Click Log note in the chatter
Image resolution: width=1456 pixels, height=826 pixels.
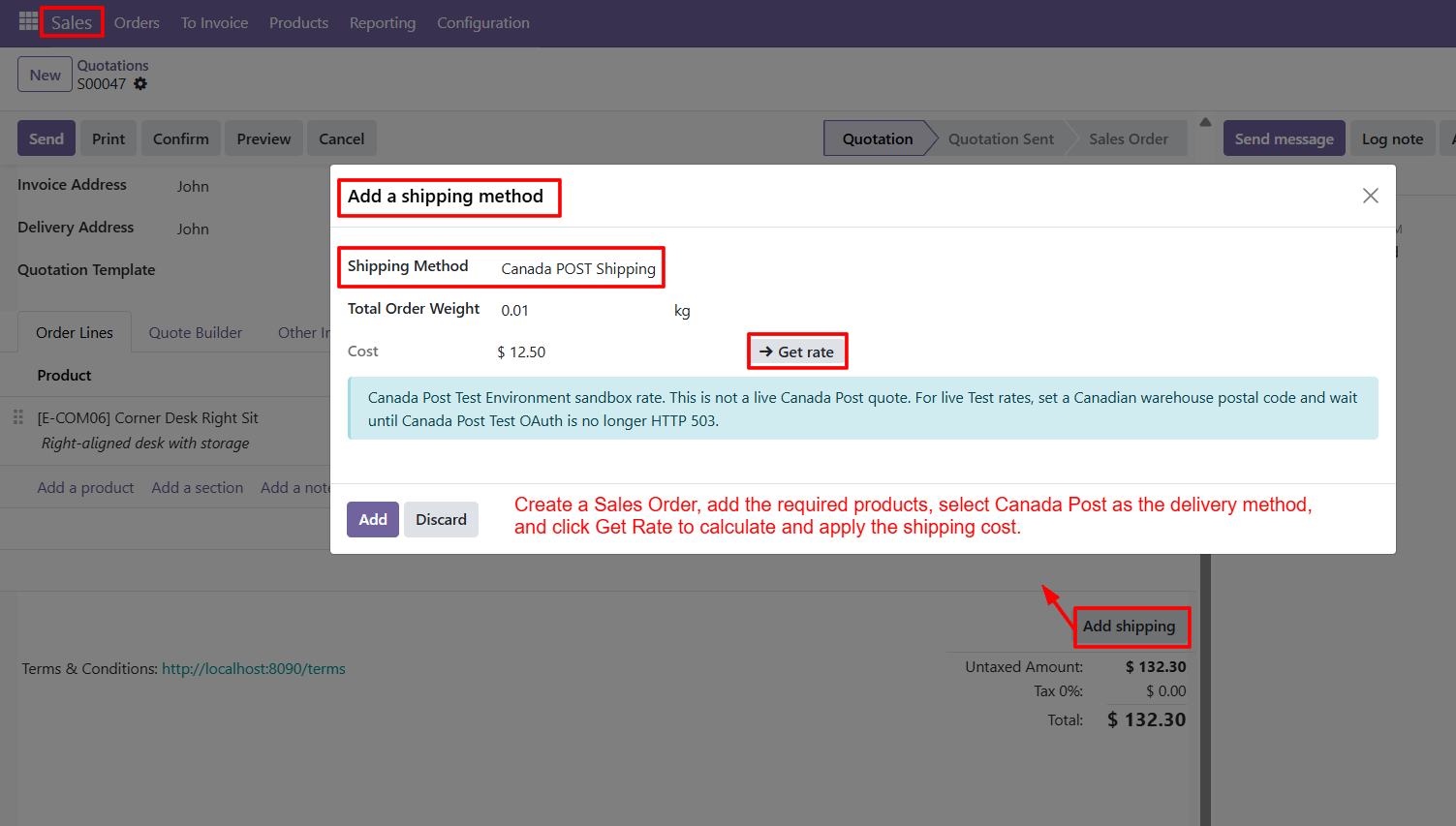(1393, 138)
